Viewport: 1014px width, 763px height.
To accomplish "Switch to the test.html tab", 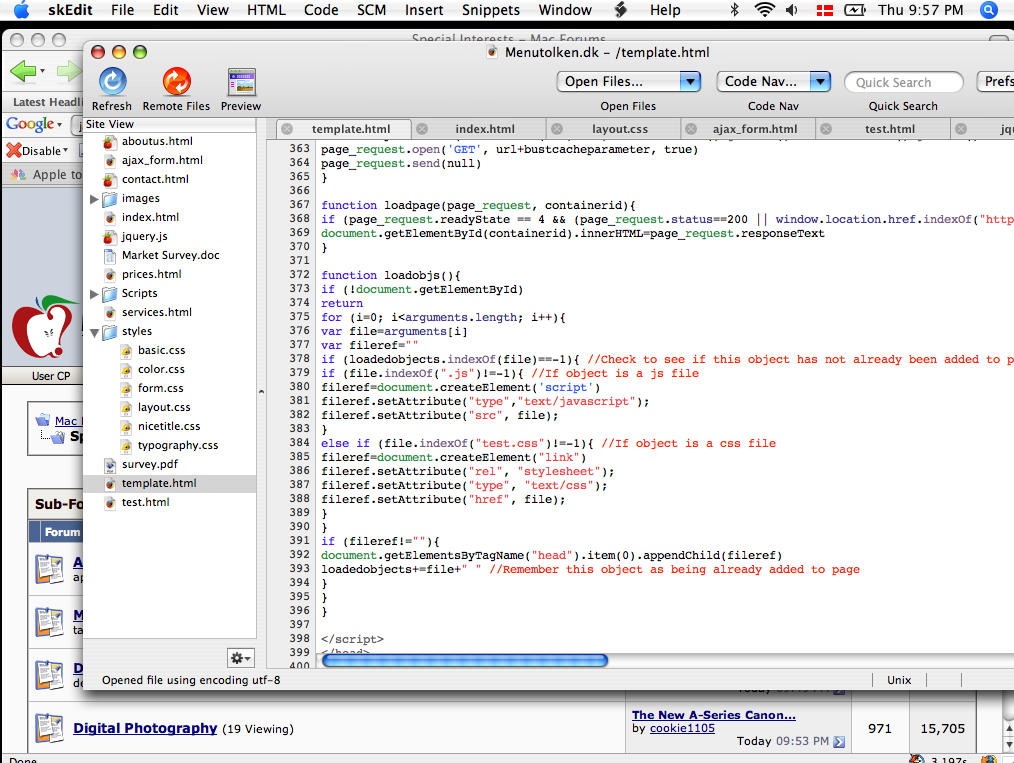I will point(890,129).
